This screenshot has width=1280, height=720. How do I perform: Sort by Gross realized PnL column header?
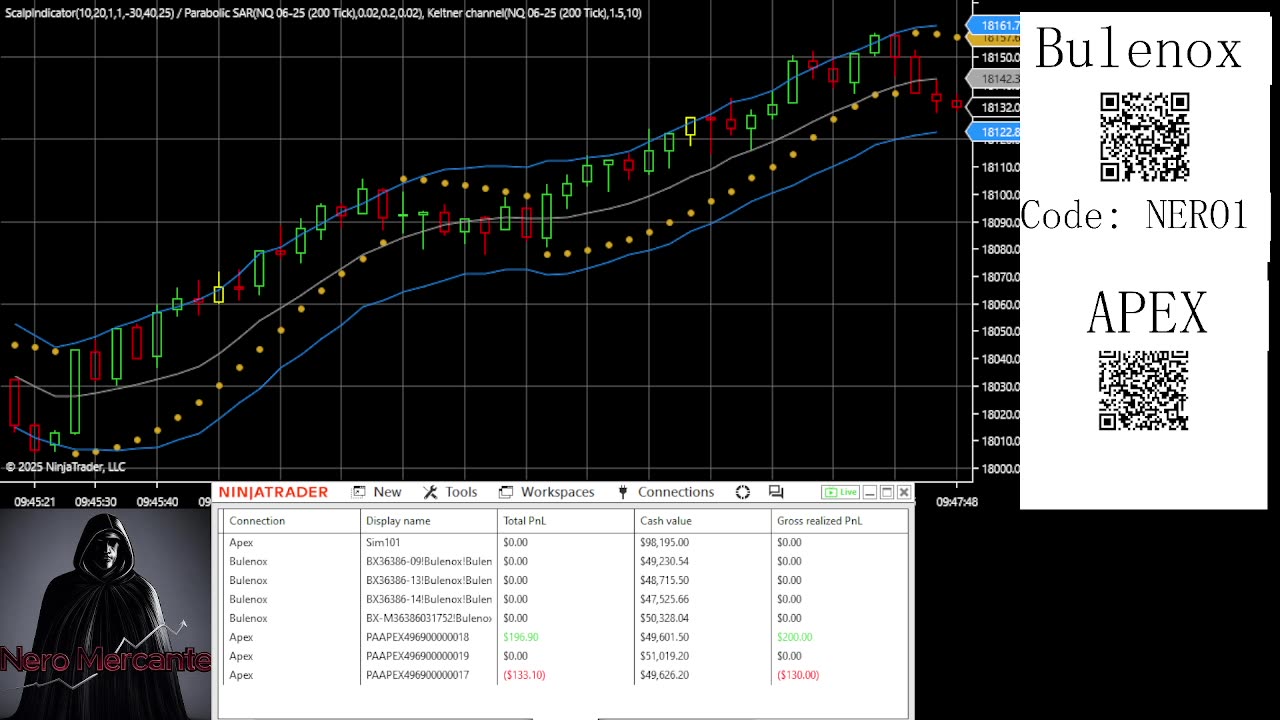[840, 521]
